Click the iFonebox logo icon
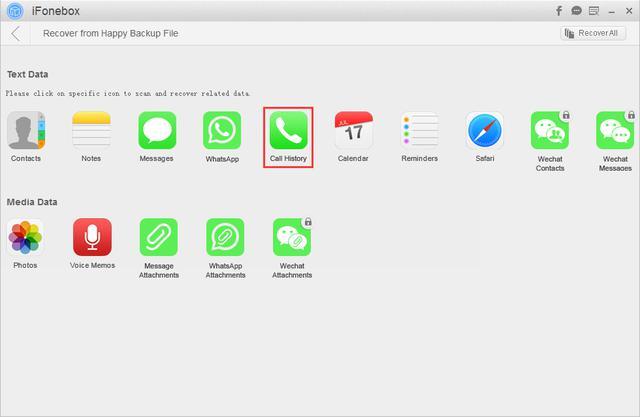 pos(15,11)
